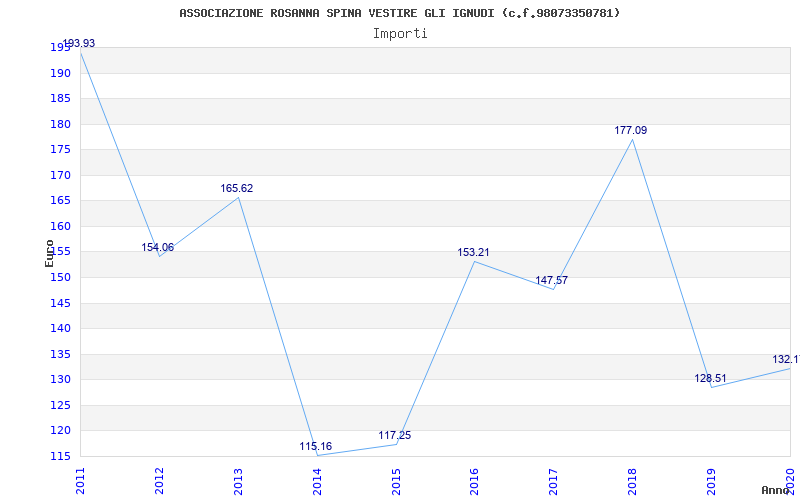Screen dimensions: 800x500
Task: Click the Euro vertical axis title
Action: 49,253
